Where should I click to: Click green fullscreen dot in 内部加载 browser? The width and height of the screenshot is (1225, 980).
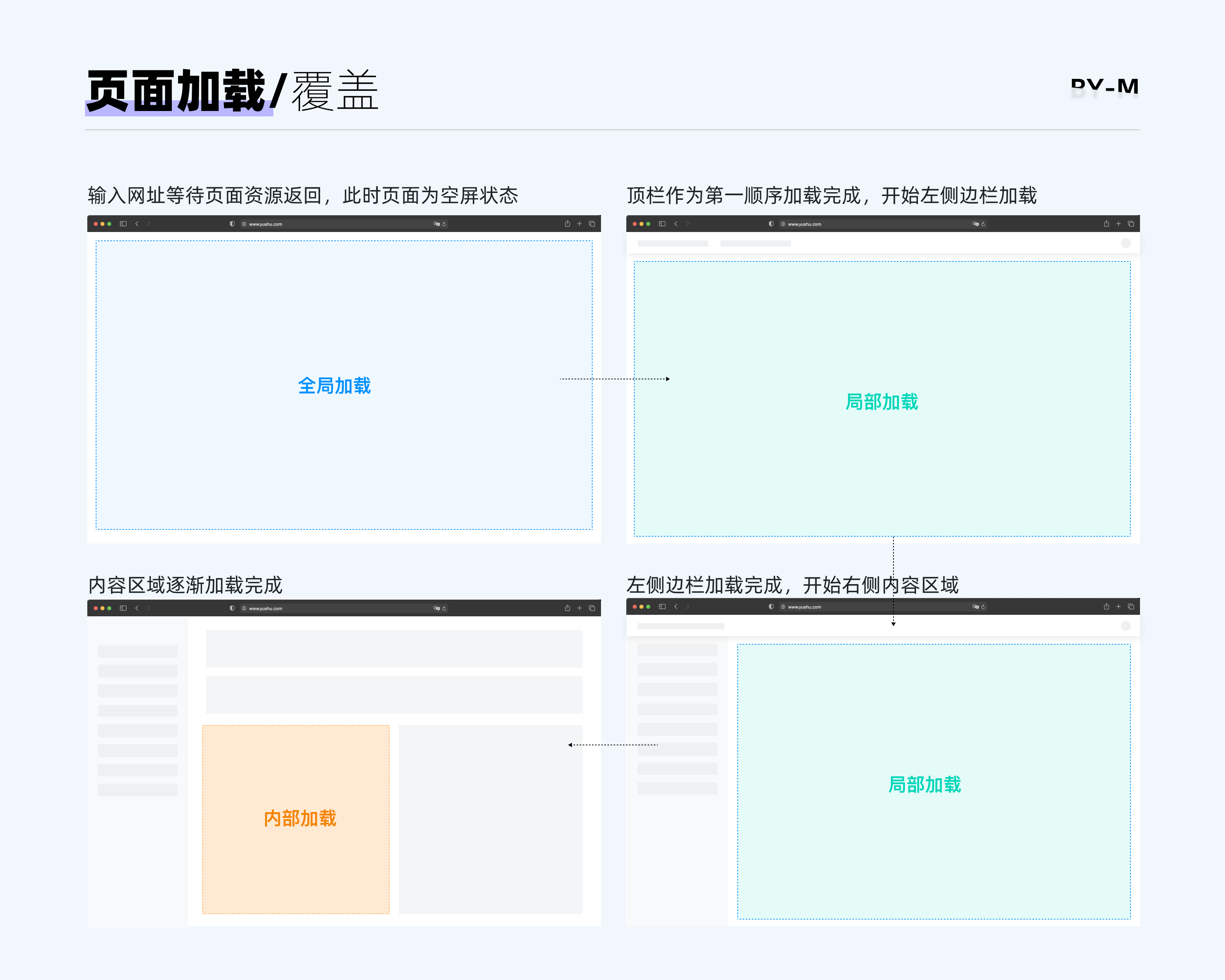click(x=109, y=608)
